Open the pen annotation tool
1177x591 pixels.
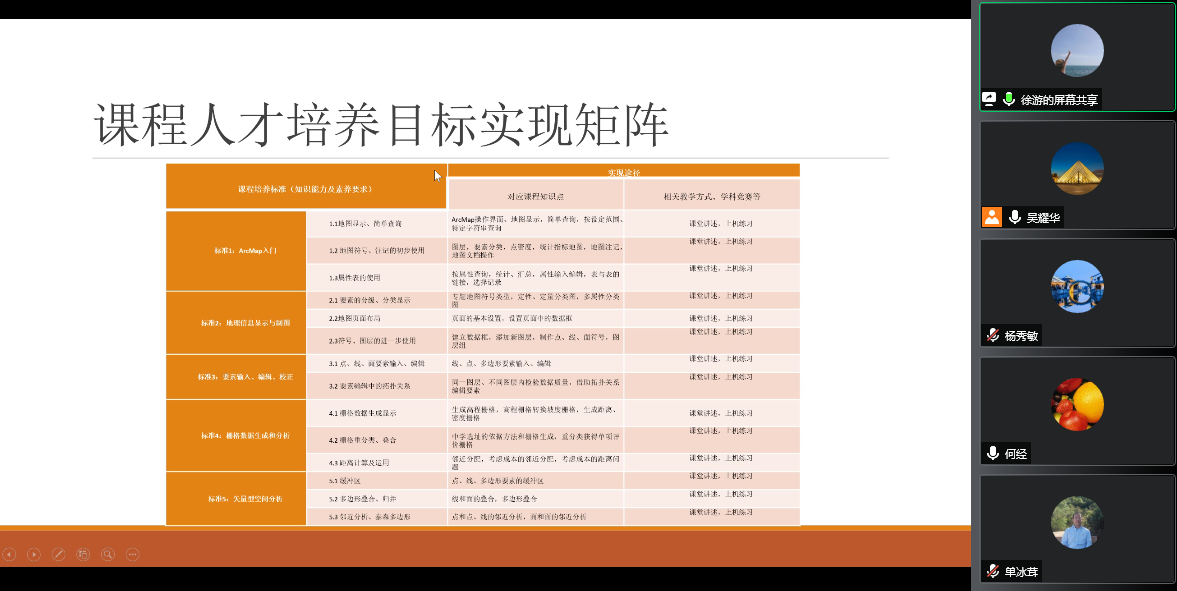pyautogui.click(x=59, y=554)
